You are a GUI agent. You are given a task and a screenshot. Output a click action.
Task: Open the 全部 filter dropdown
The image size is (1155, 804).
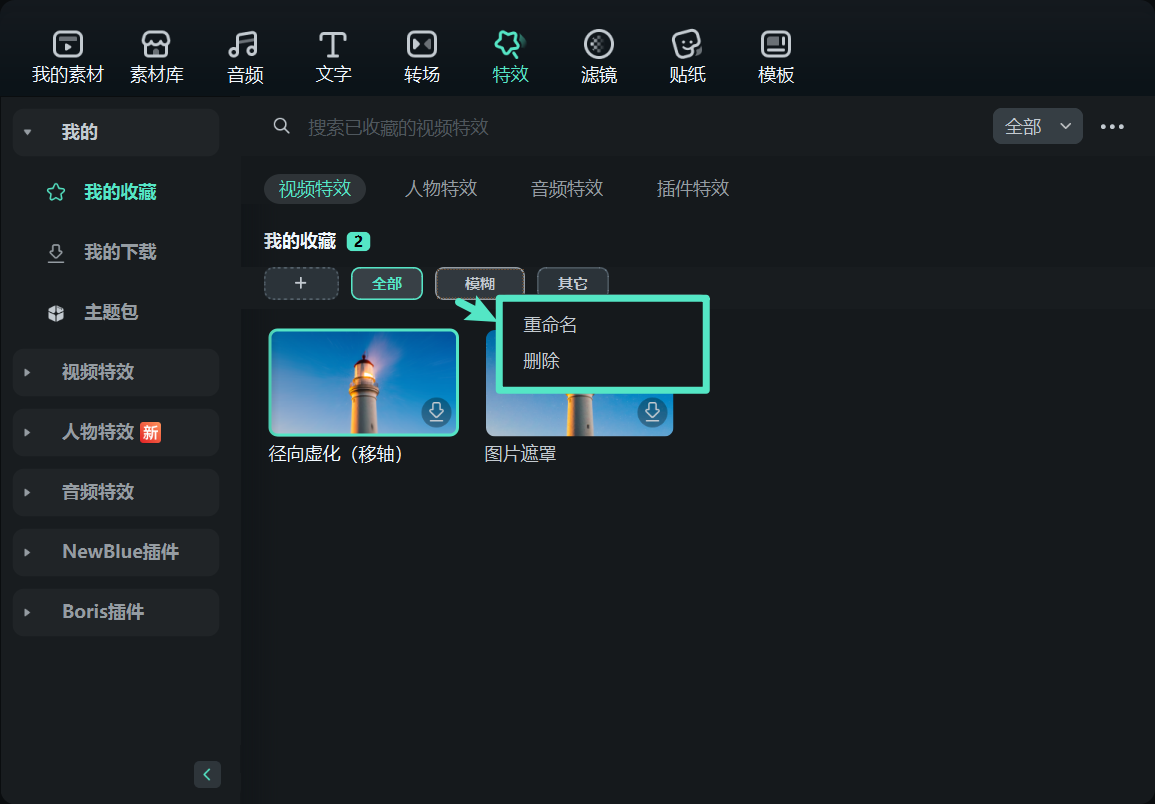click(1037, 126)
